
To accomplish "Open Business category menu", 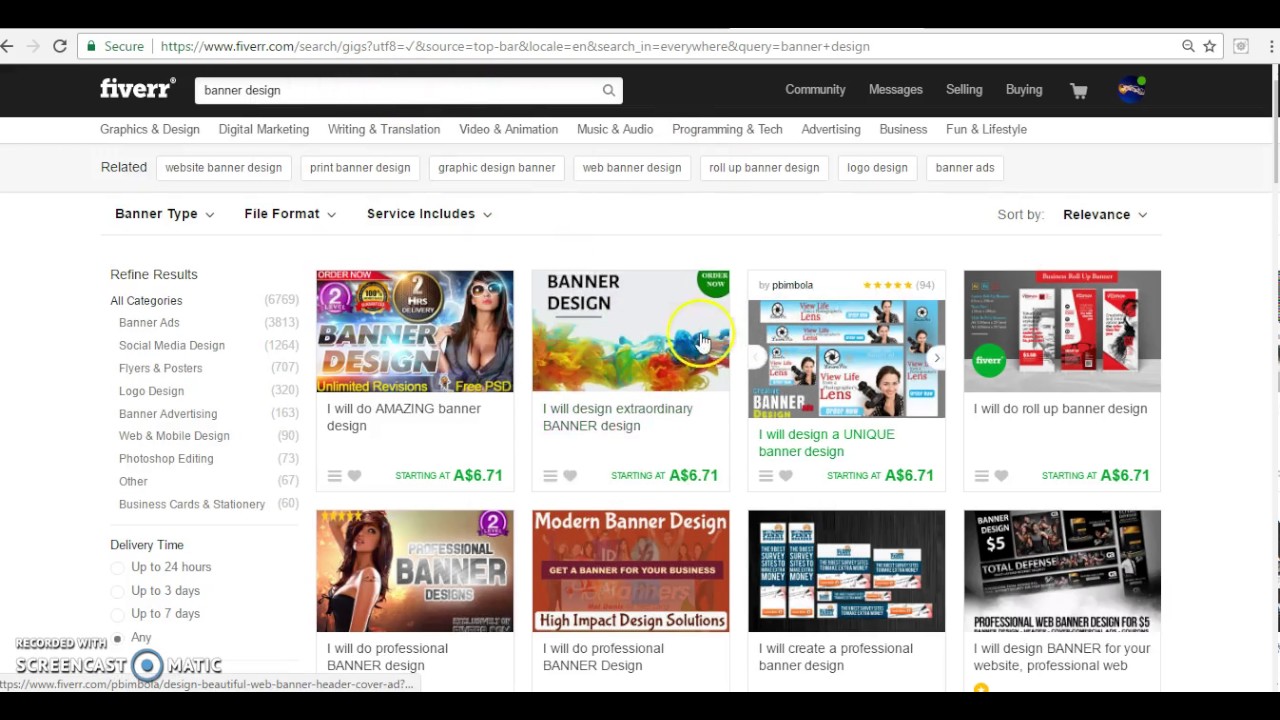I will tap(903, 129).
